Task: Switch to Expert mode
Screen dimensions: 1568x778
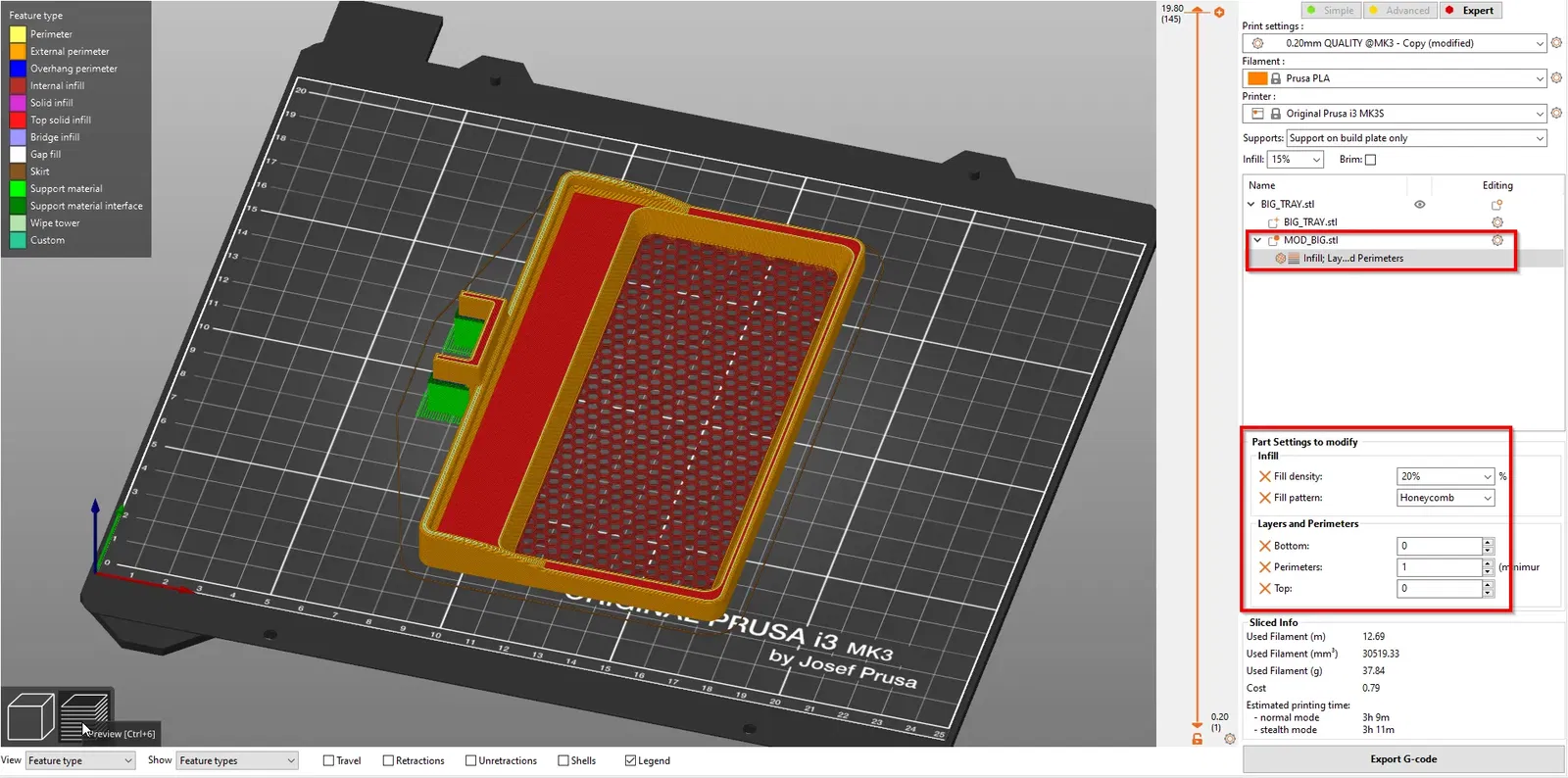Action: coord(1470,11)
